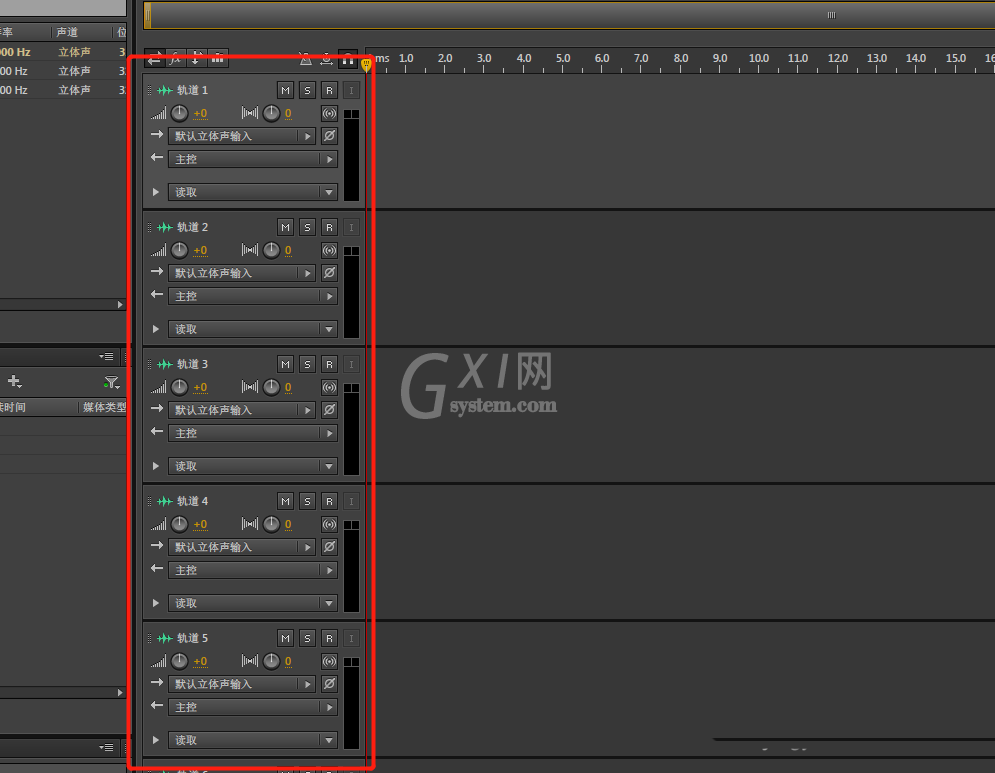Click the stereo pan icon of 轨道 1
995x773 pixels.
coord(250,114)
